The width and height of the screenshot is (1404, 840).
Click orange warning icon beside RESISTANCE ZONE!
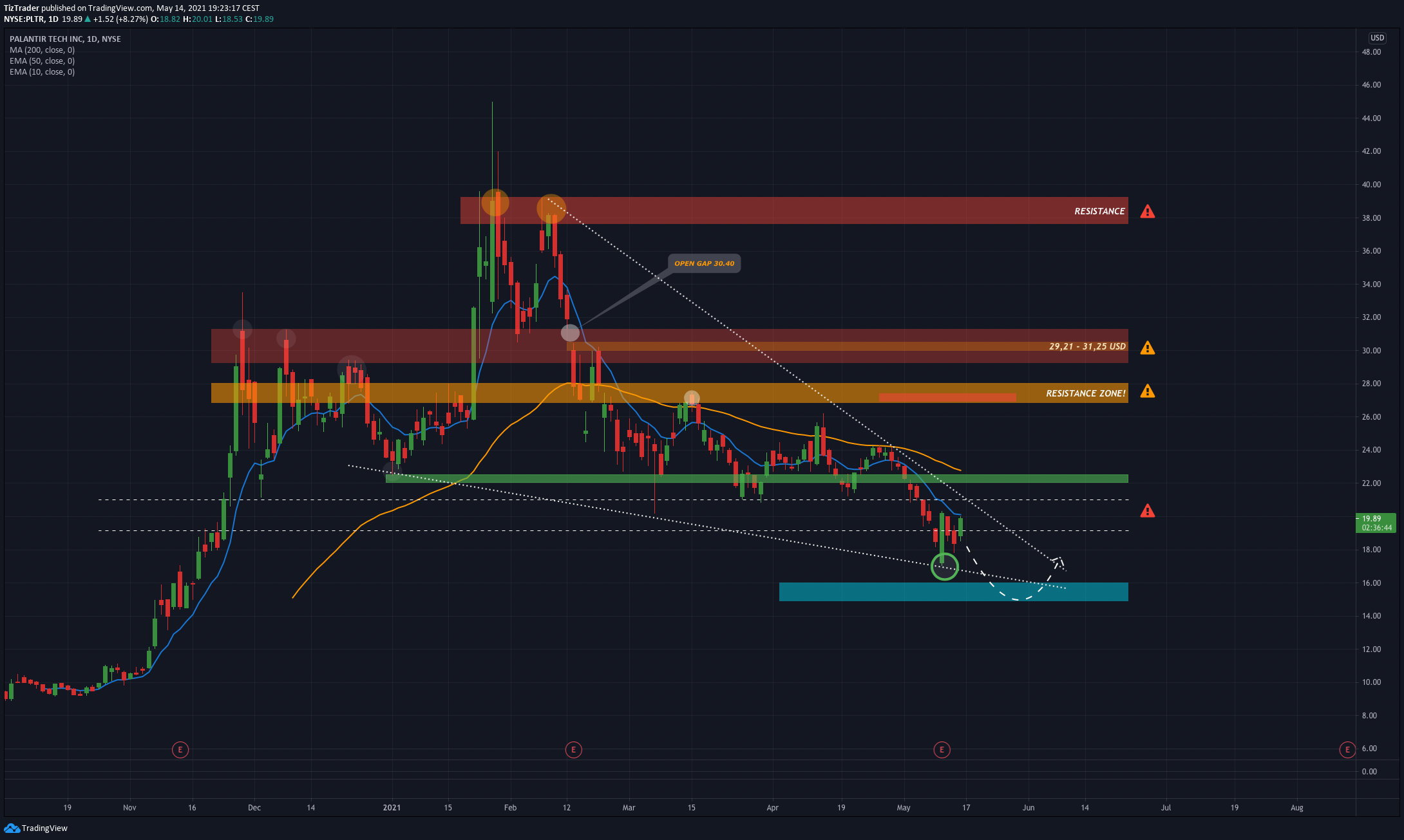click(1148, 391)
